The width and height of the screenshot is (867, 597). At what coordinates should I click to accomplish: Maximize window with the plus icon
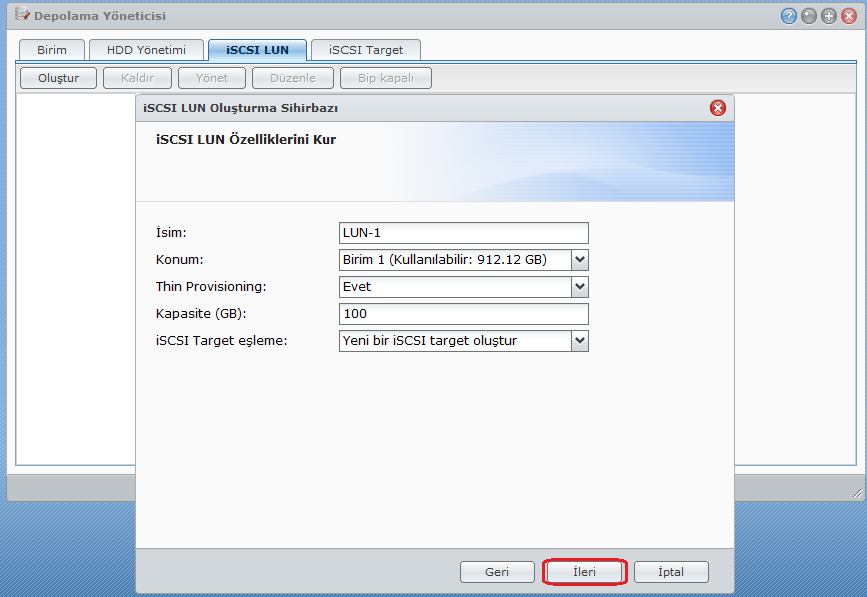click(x=829, y=16)
